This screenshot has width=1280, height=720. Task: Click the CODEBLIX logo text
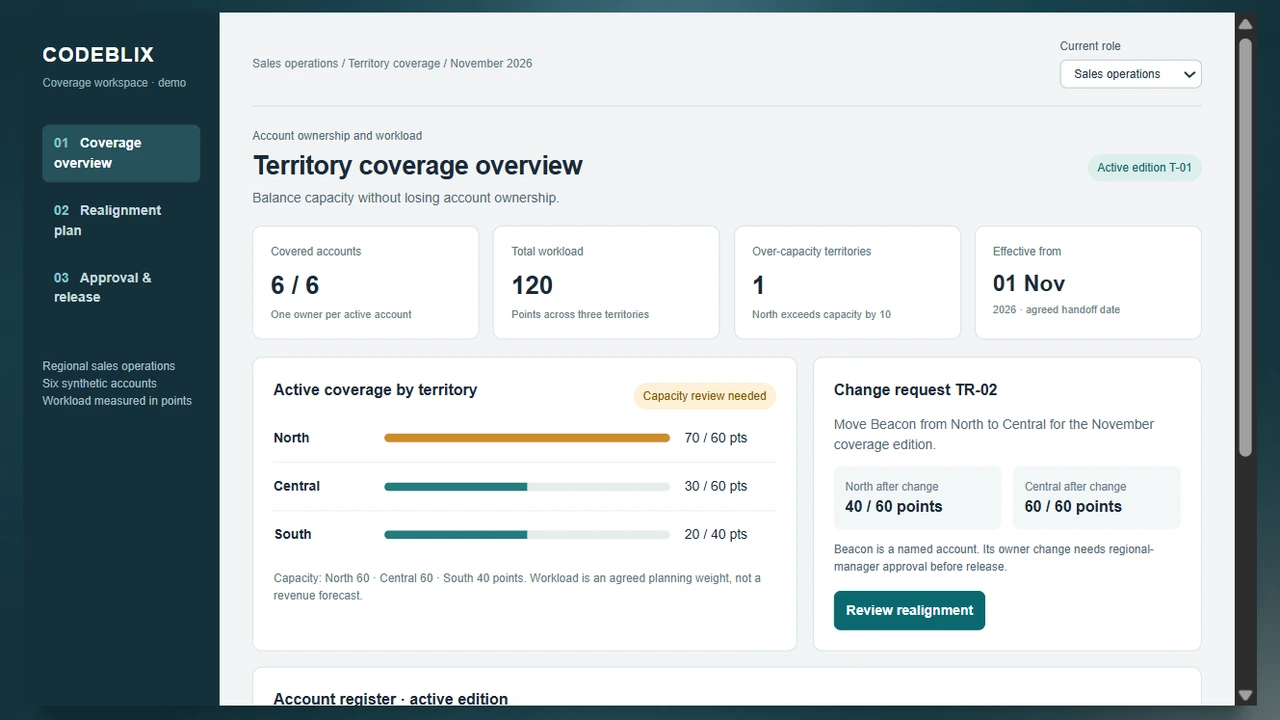[98, 55]
